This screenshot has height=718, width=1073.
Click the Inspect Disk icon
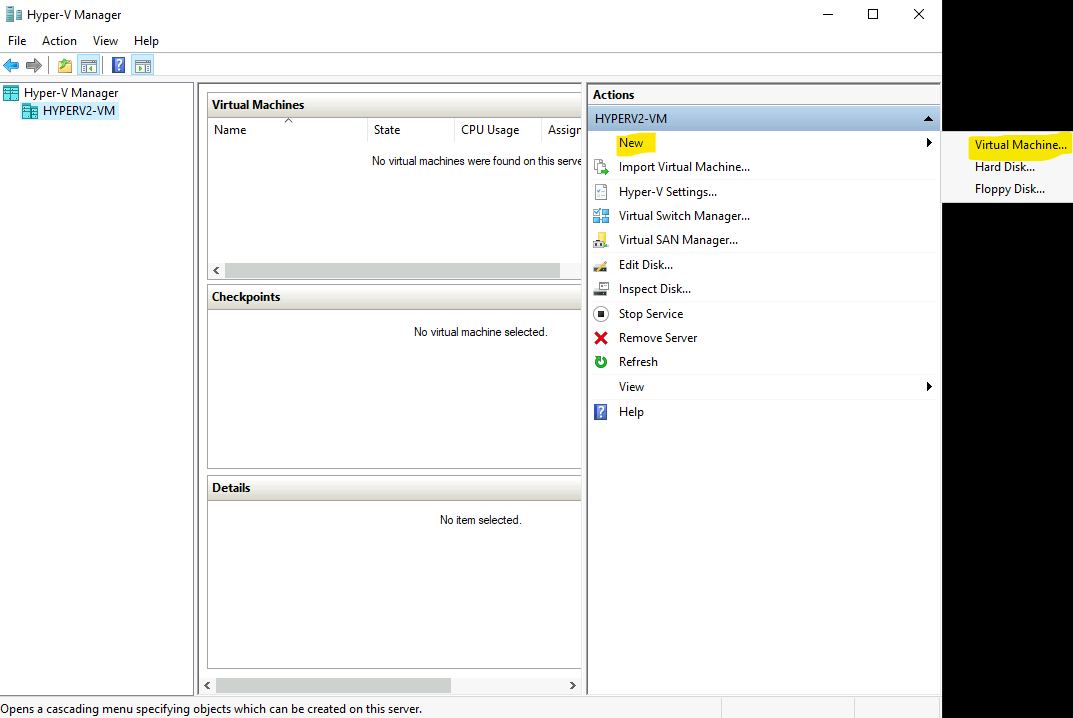coord(601,289)
